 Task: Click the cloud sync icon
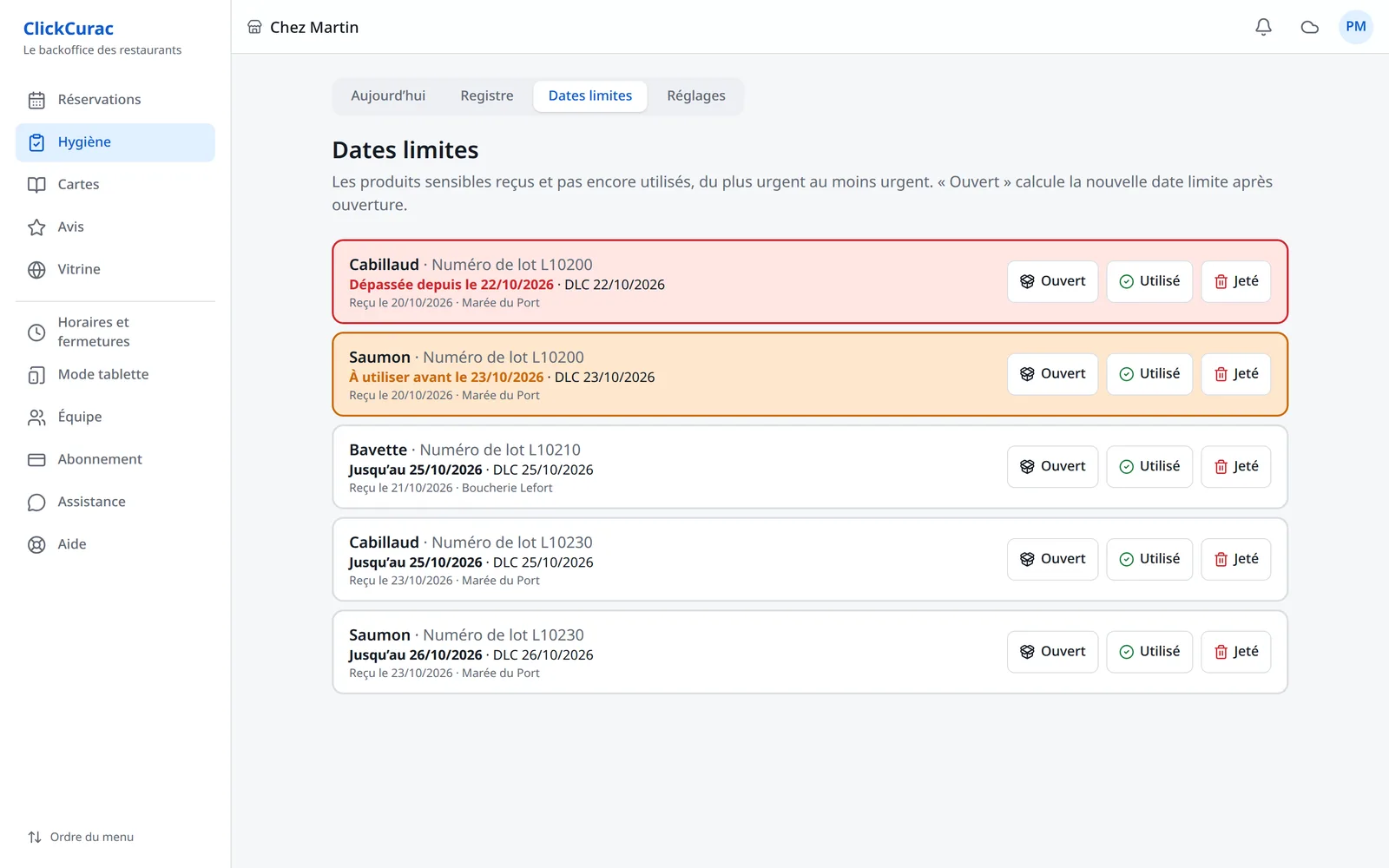1310,27
